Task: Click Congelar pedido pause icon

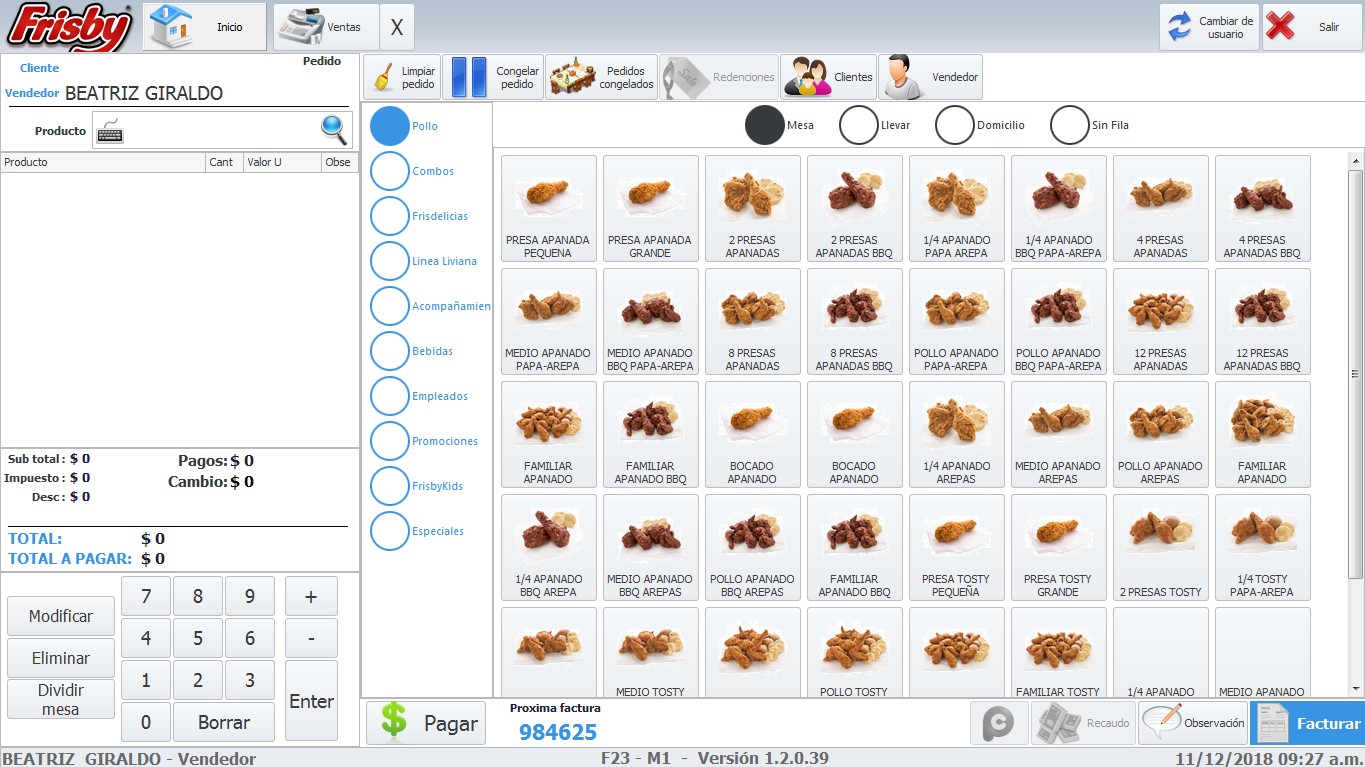Action: [x=493, y=77]
